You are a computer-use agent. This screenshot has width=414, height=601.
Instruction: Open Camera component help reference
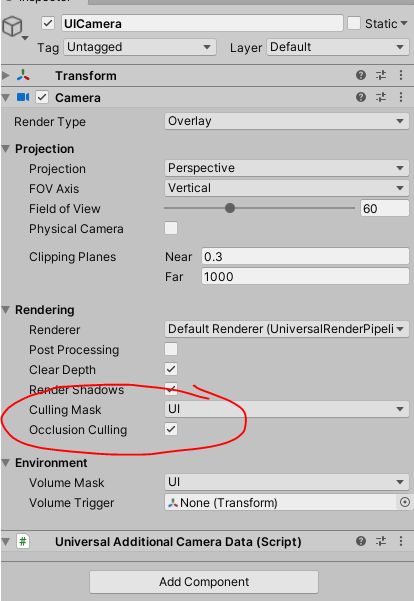(x=361, y=97)
